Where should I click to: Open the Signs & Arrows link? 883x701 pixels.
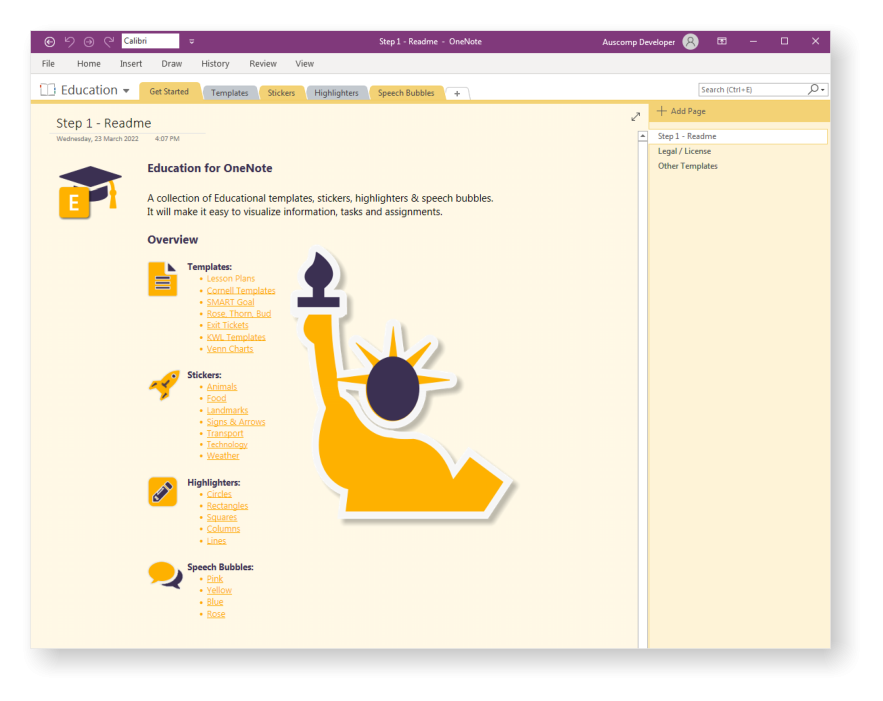pyautogui.click(x=235, y=422)
